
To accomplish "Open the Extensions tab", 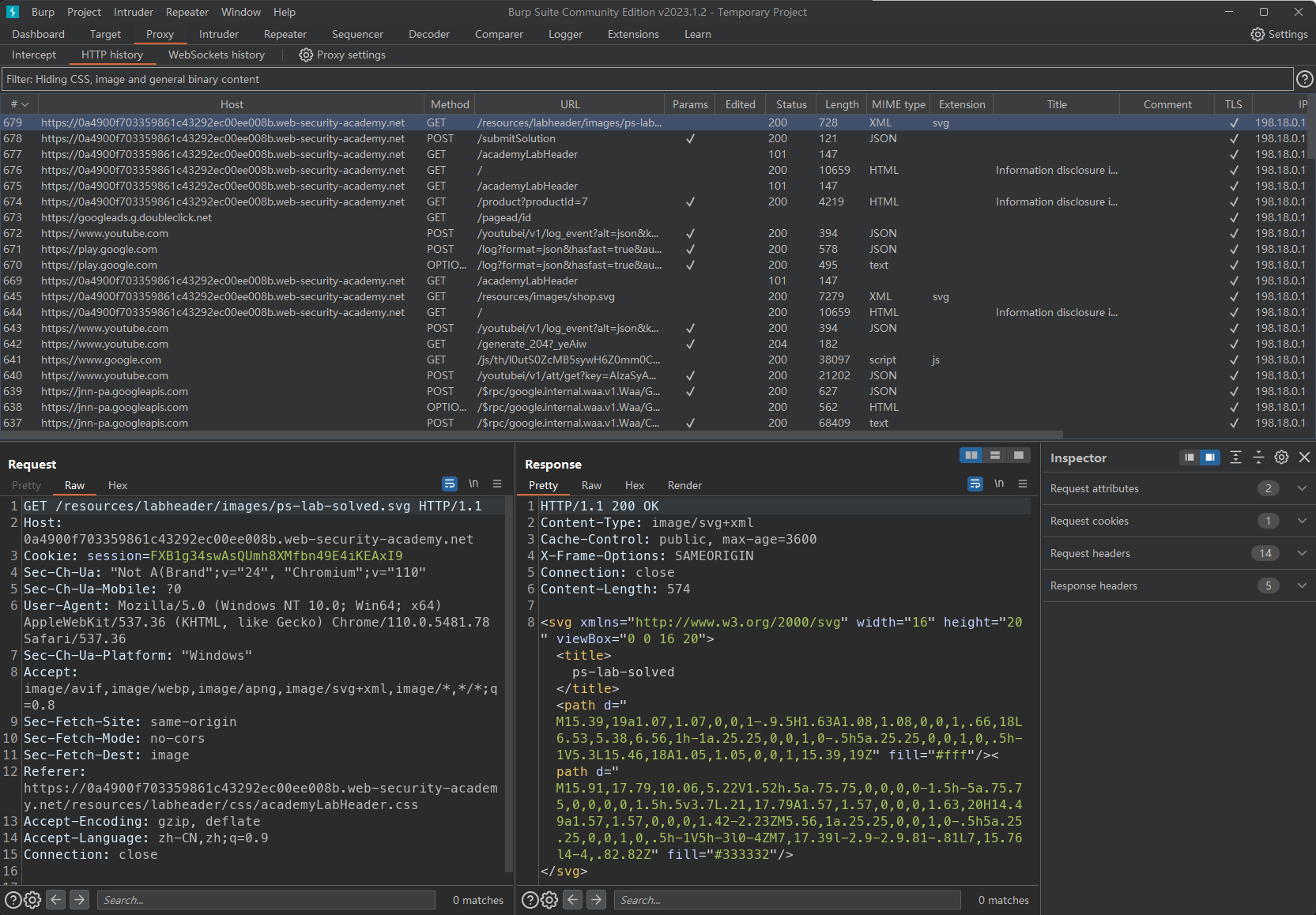I will [x=633, y=34].
